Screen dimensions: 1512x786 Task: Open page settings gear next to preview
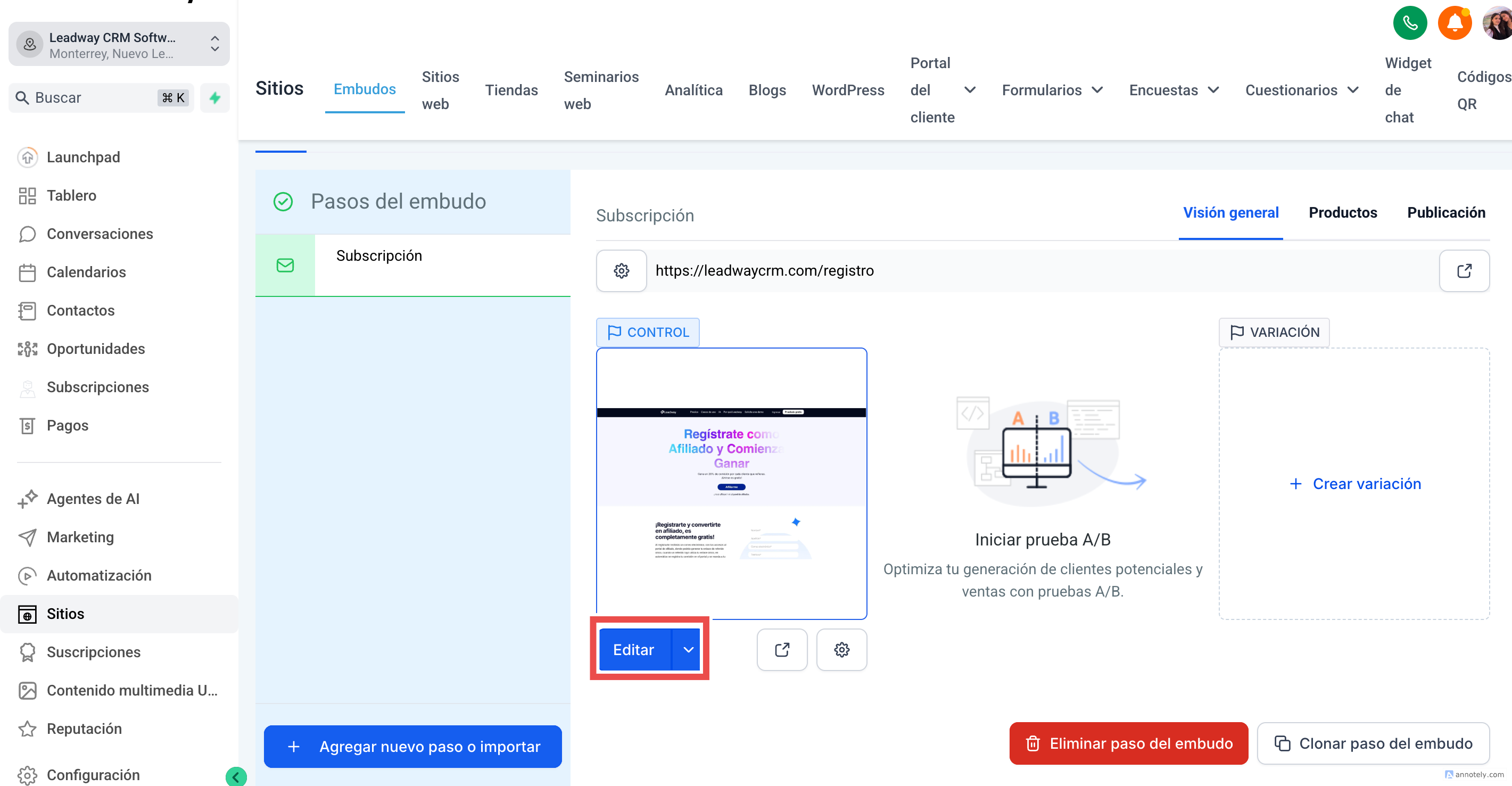[x=841, y=649]
